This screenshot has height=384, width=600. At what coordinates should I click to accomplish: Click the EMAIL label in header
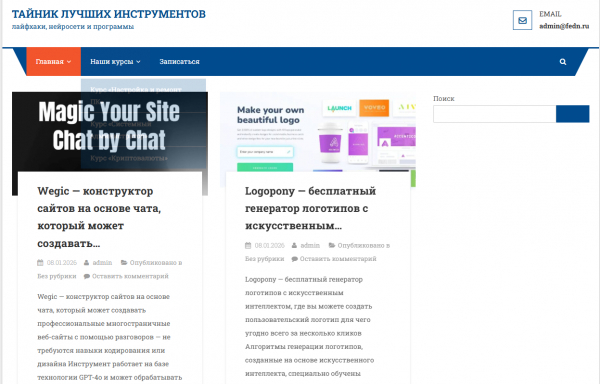[550, 14]
